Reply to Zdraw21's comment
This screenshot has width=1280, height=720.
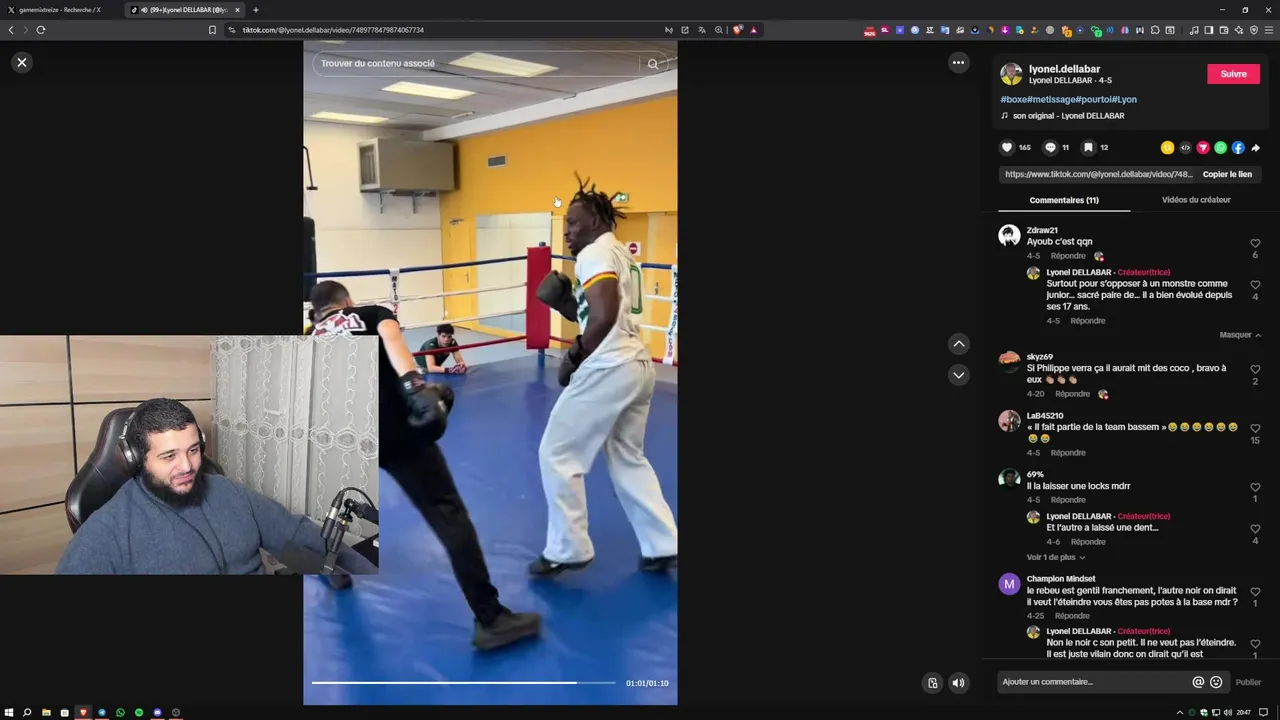coord(1068,256)
